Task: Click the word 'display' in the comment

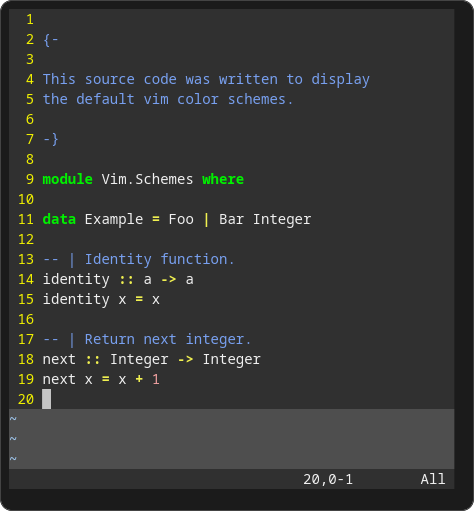Action: tap(340, 80)
